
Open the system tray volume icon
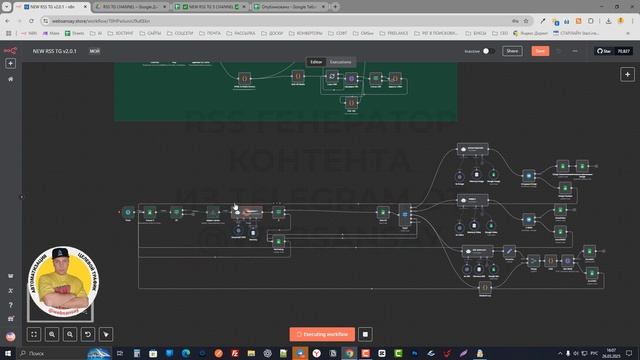tap(576, 353)
